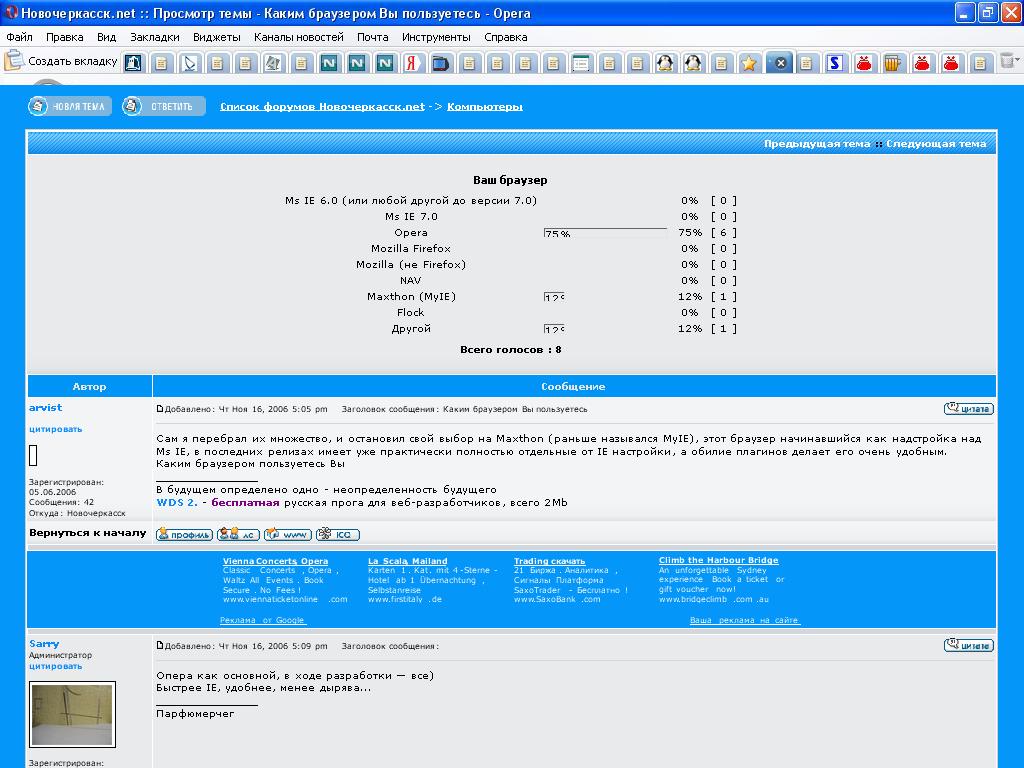Click the Ms IE 7.0 poll option
This screenshot has width=1024, height=768.
click(x=411, y=217)
